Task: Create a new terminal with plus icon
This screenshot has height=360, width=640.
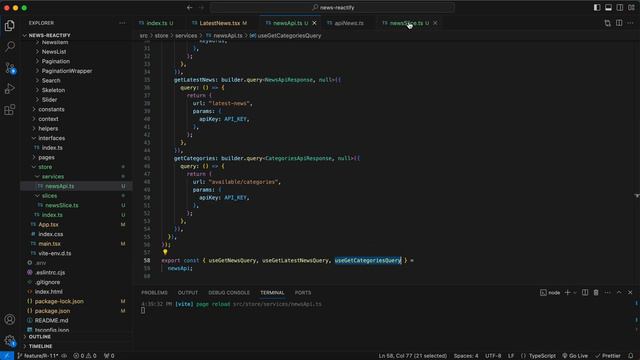Action: (x=567, y=293)
